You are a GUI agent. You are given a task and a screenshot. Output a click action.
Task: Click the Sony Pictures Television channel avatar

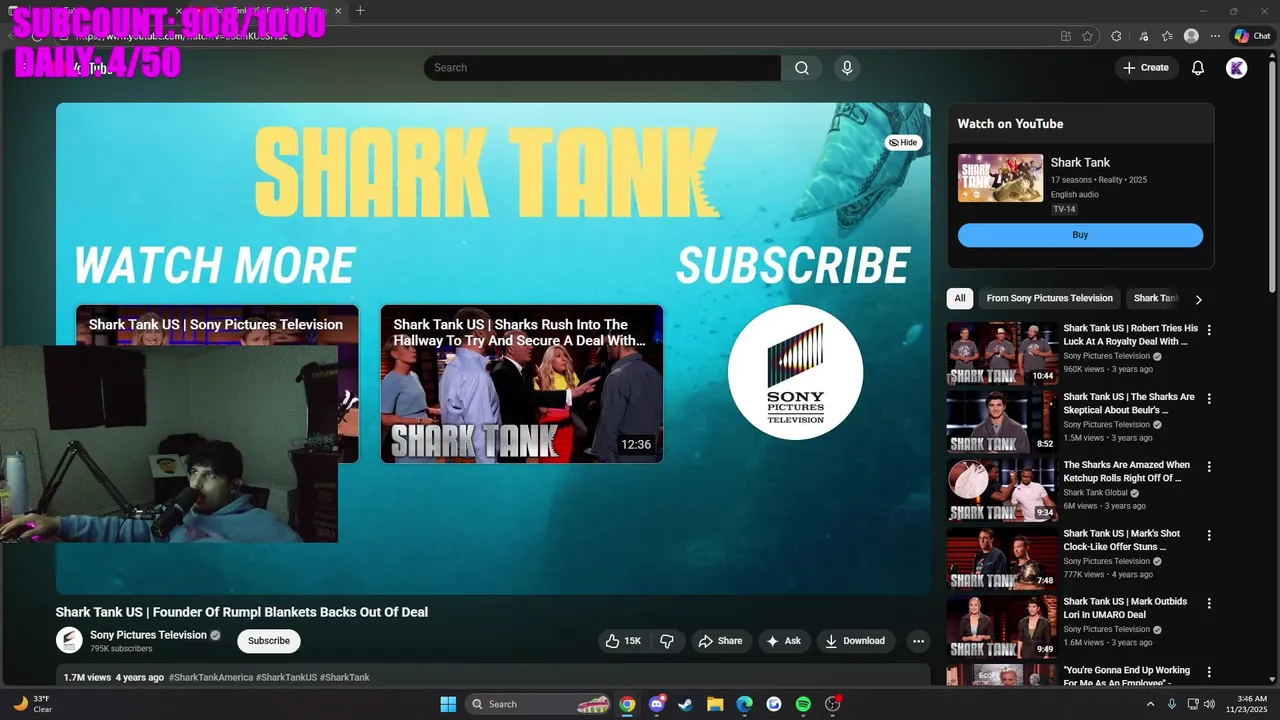click(x=69, y=641)
